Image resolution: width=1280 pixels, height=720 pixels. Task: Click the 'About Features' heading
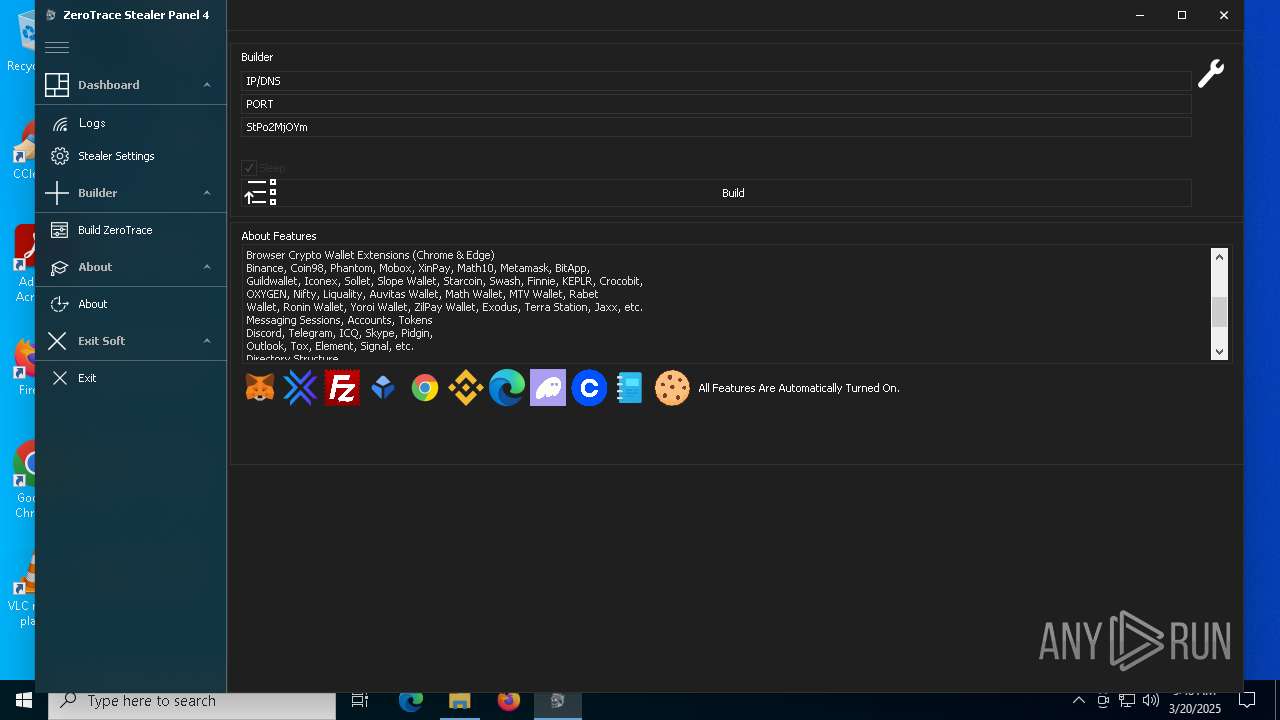(279, 236)
